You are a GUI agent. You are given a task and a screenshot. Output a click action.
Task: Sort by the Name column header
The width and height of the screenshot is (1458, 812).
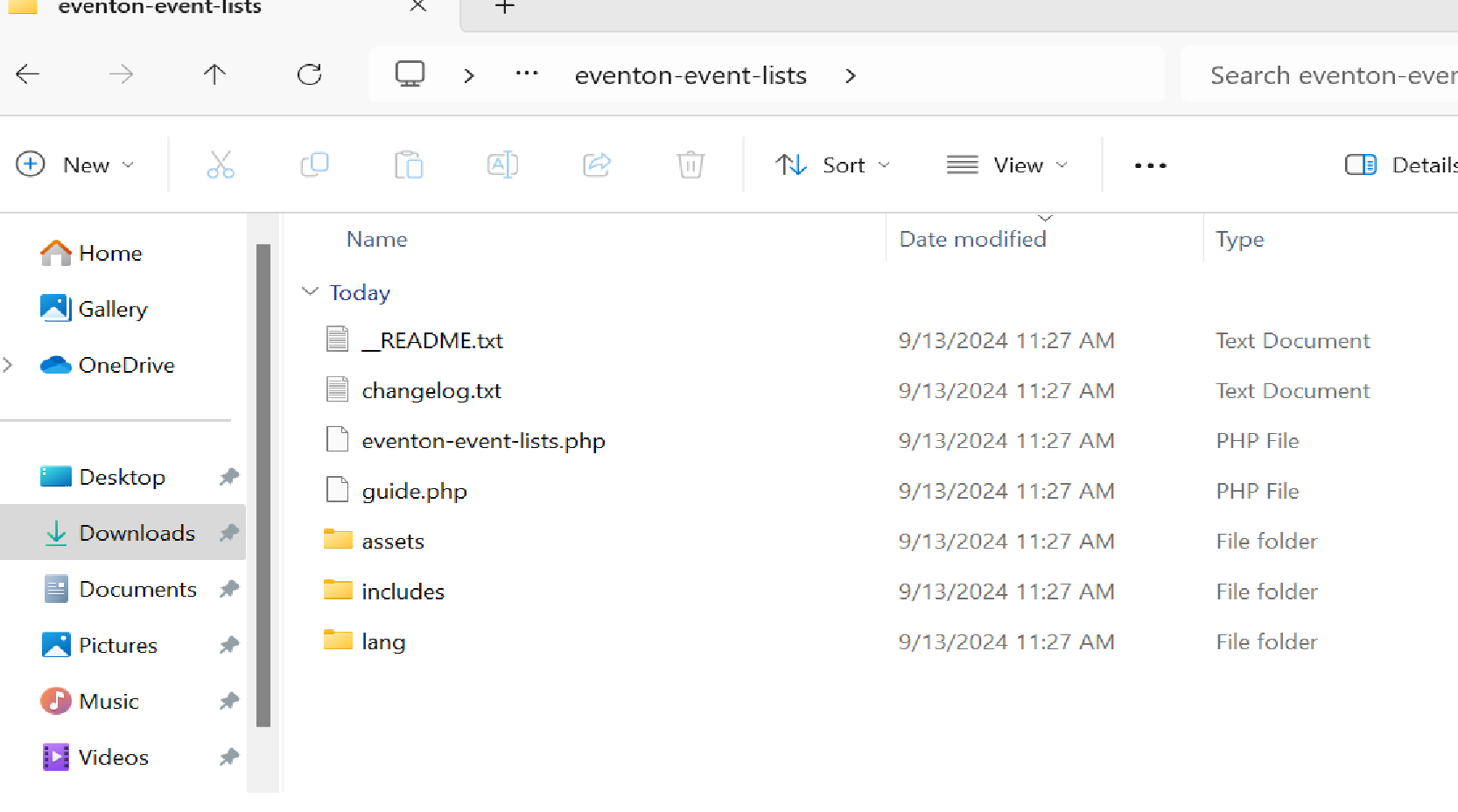coord(377,239)
